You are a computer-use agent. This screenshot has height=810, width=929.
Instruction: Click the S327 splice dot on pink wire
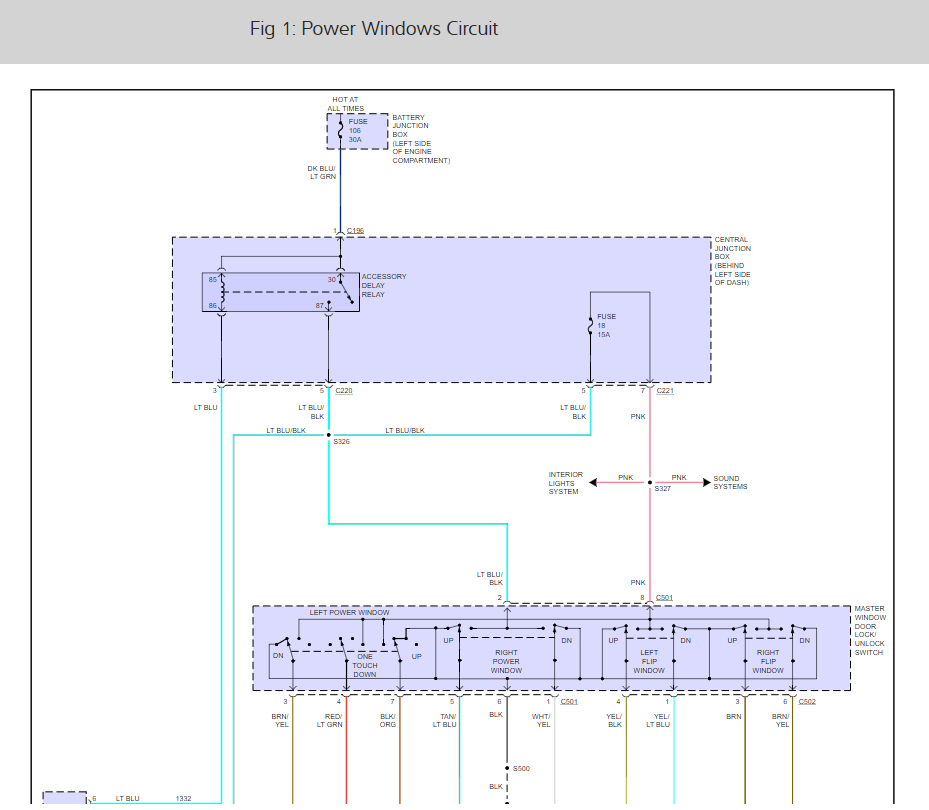[x=650, y=483]
